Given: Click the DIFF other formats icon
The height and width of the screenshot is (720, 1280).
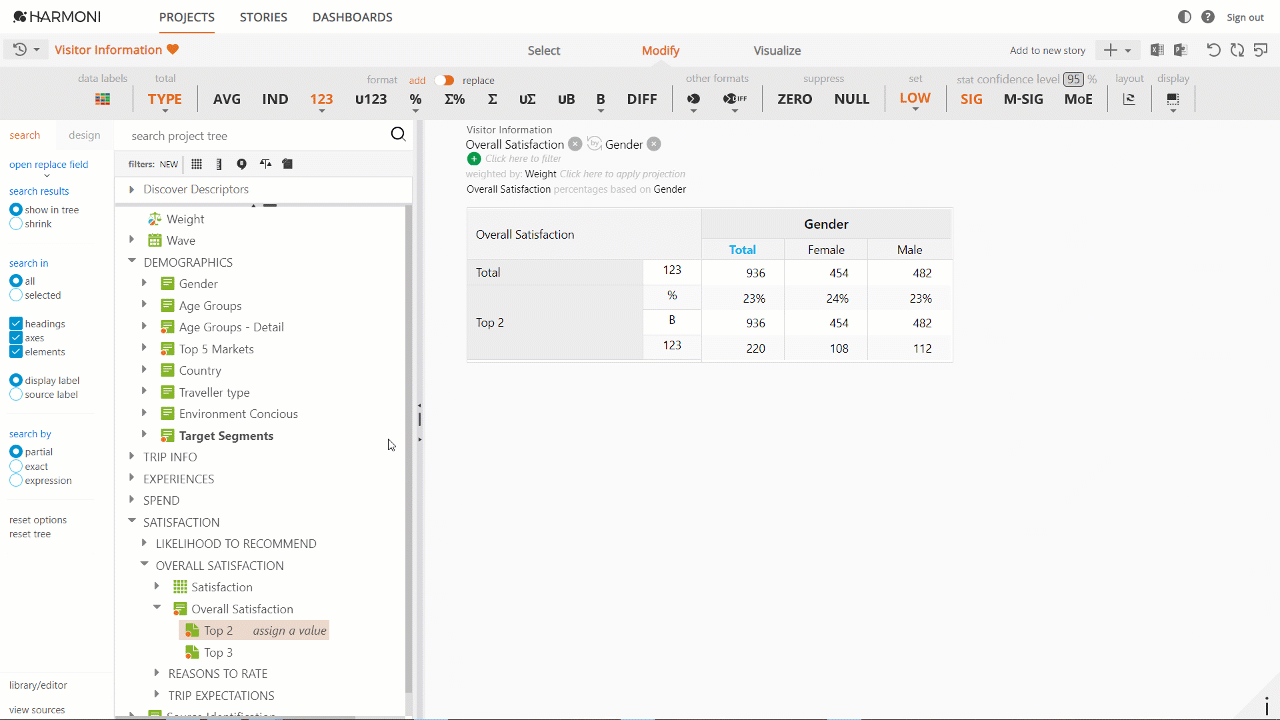Looking at the screenshot, I should pos(735,99).
